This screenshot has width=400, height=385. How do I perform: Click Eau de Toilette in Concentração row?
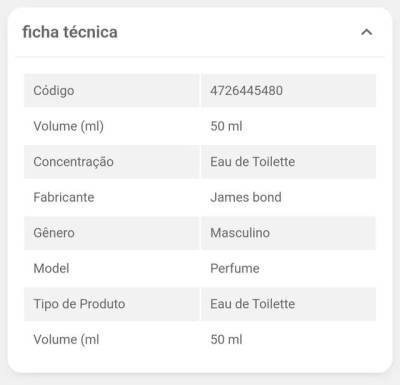[253, 162]
